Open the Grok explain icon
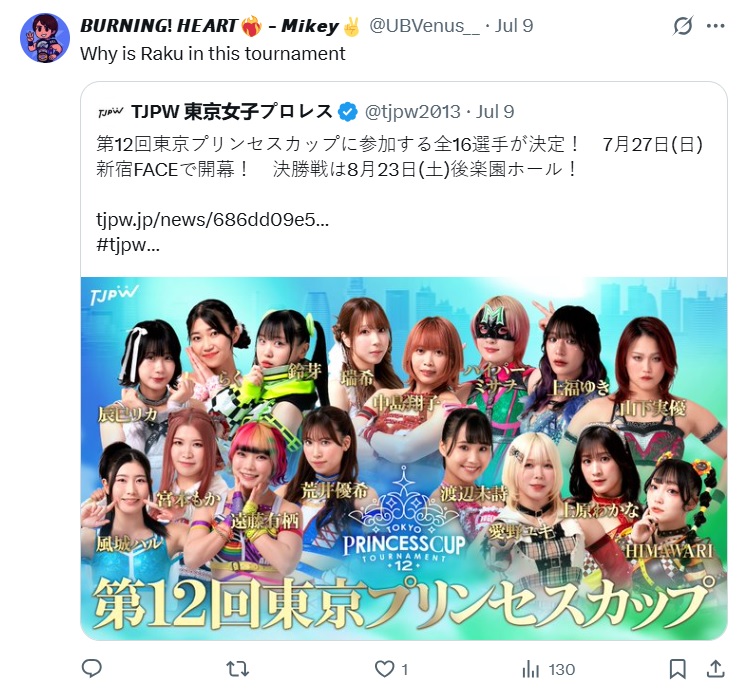748x694 pixels. point(683,26)
